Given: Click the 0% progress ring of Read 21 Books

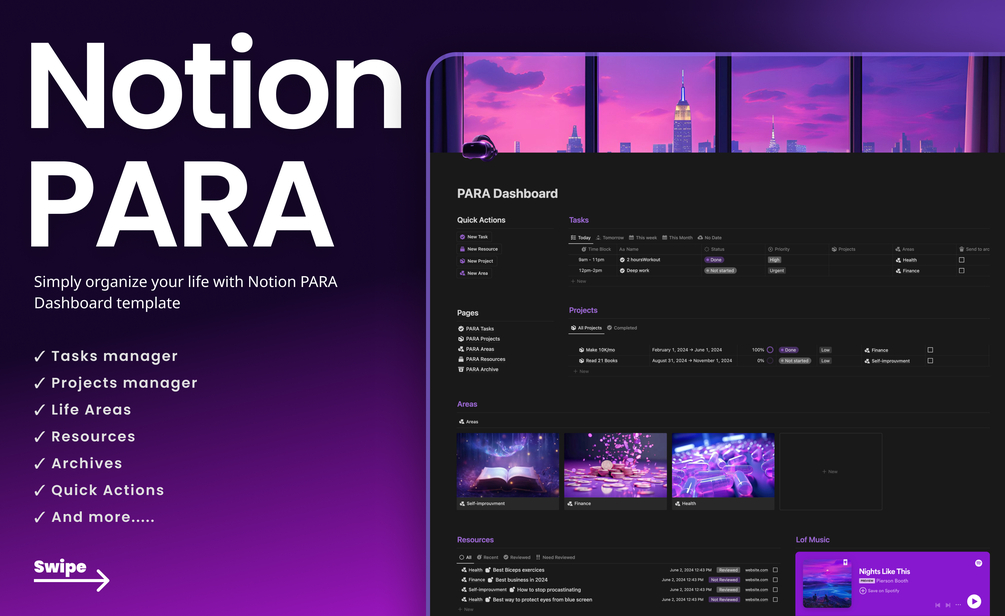Looking at the screenshot, I should [770, 361].
